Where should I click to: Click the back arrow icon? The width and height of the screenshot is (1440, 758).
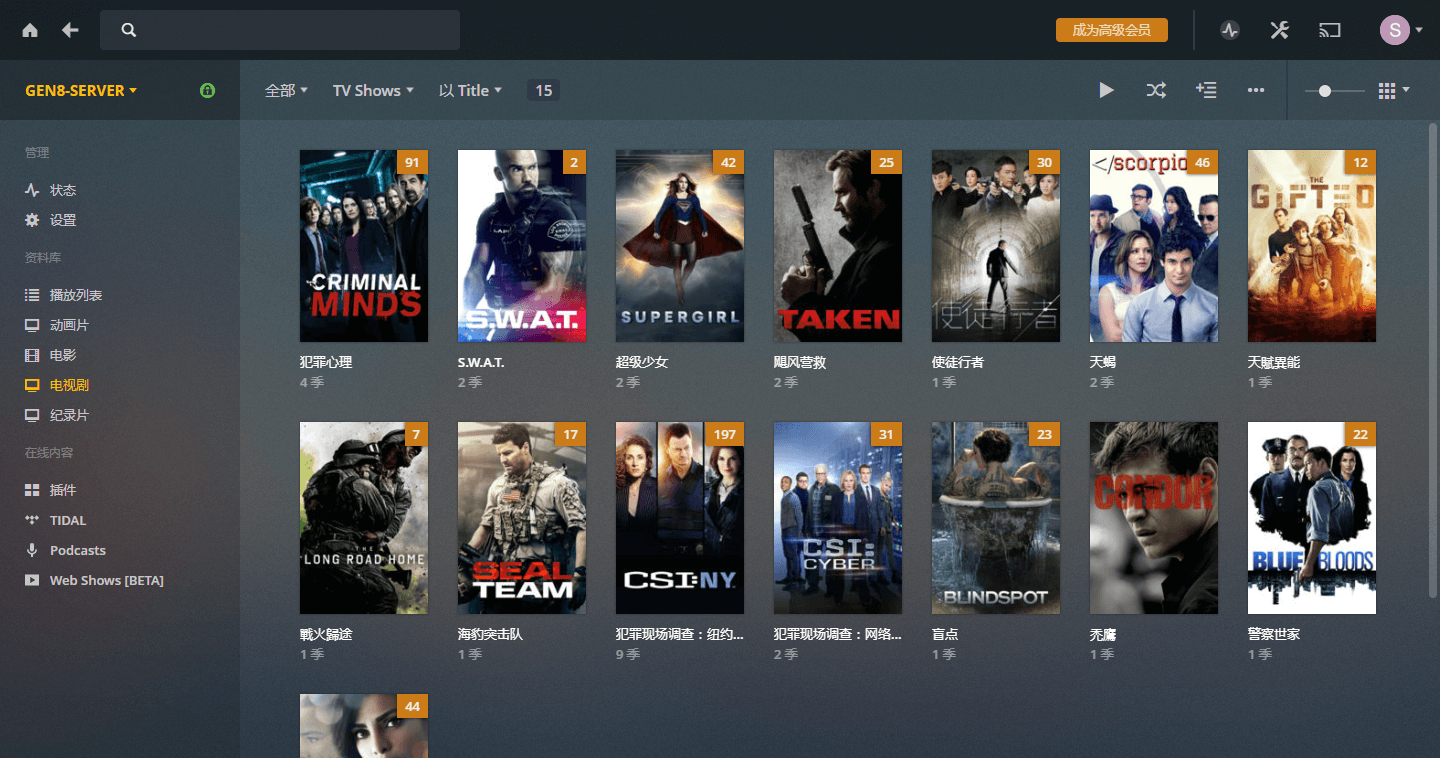tap(70, 30)
